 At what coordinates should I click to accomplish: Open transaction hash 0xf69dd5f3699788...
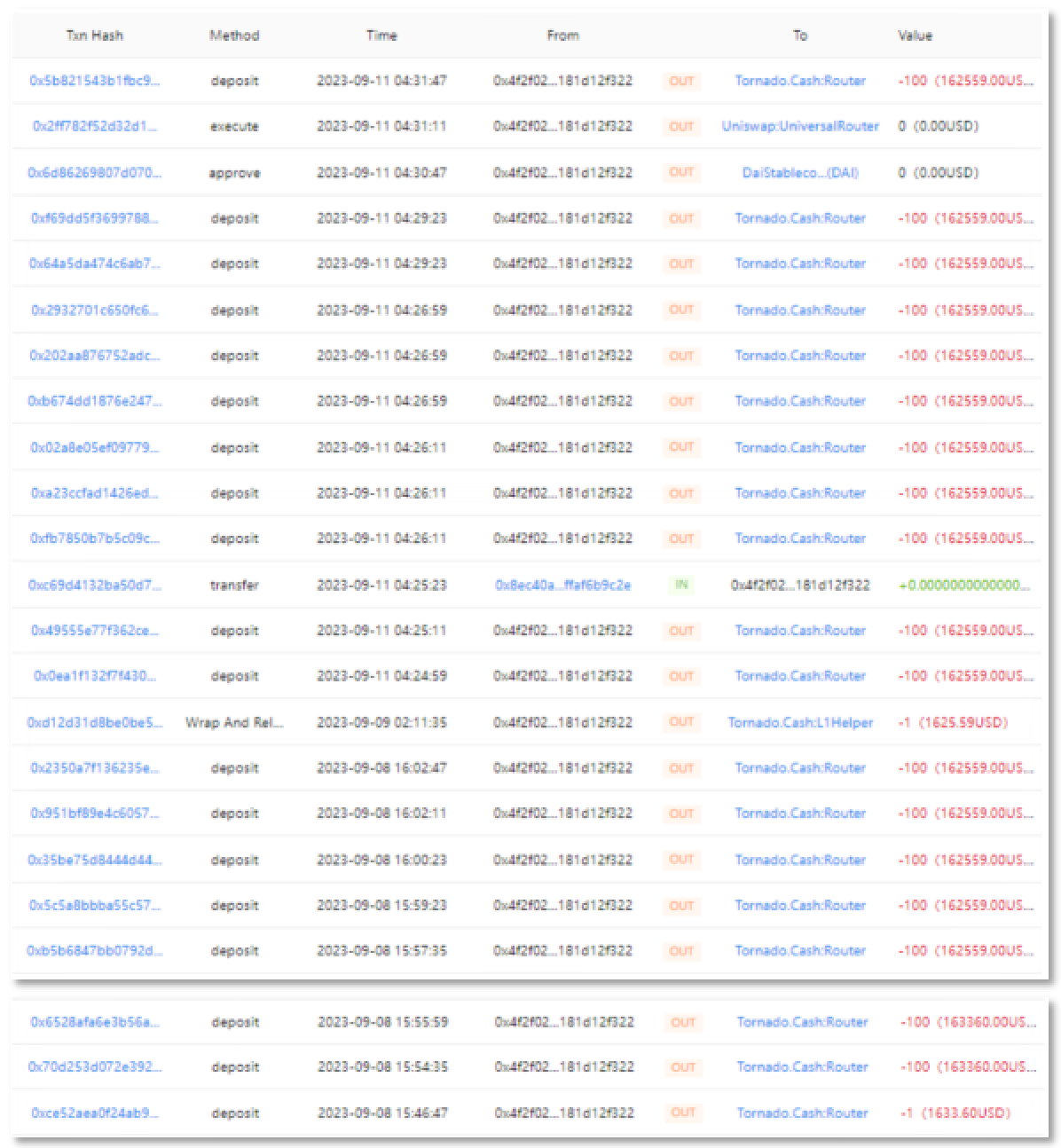[95, 218]
